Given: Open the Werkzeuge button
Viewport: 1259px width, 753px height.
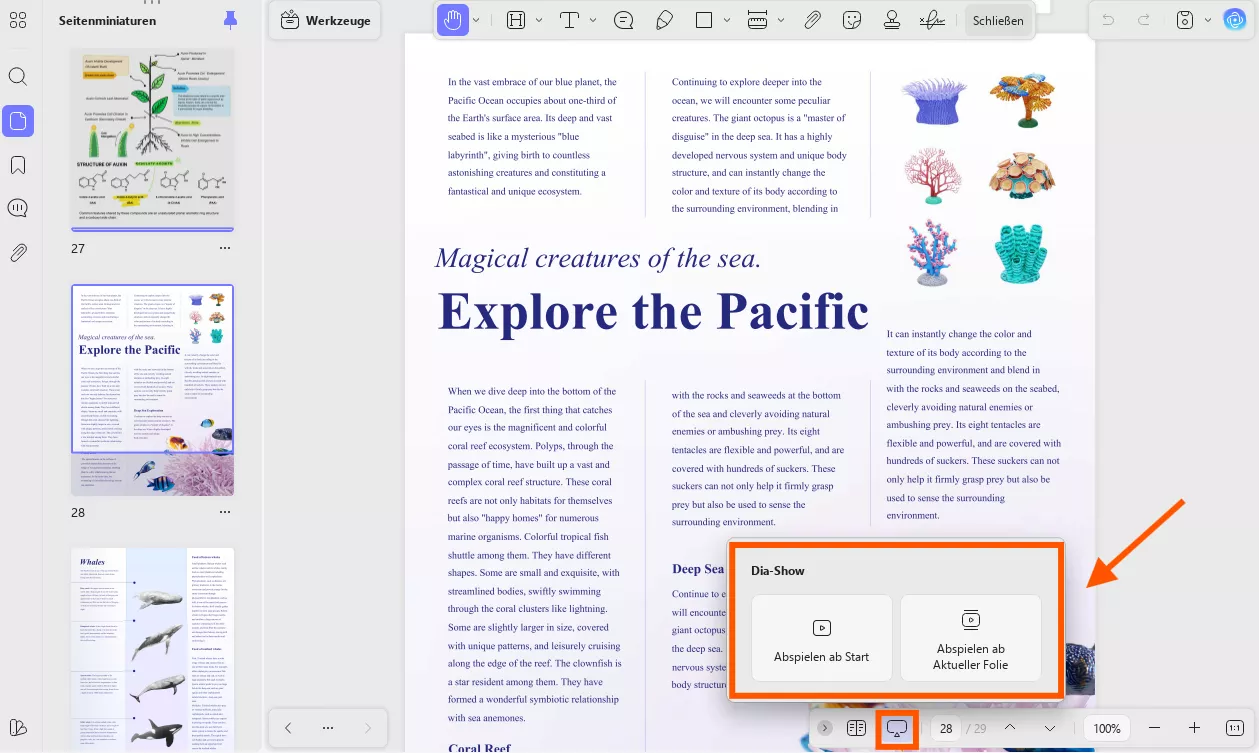Looking at the screenshot, I should click(x=325, y=20).
